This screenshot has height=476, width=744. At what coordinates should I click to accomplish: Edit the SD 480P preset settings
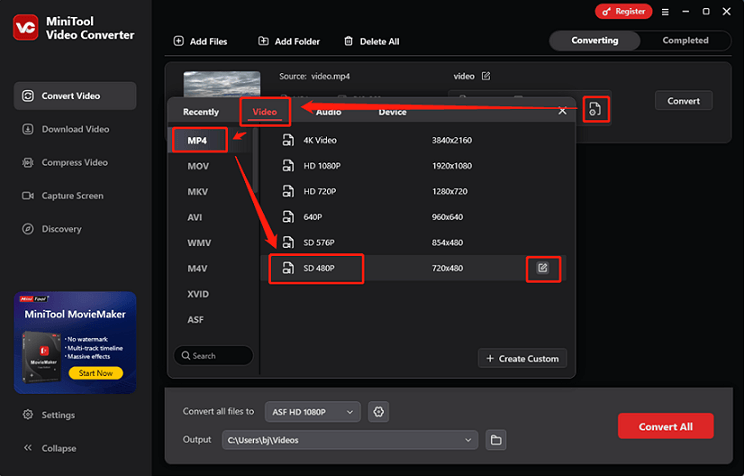point(543,268)
